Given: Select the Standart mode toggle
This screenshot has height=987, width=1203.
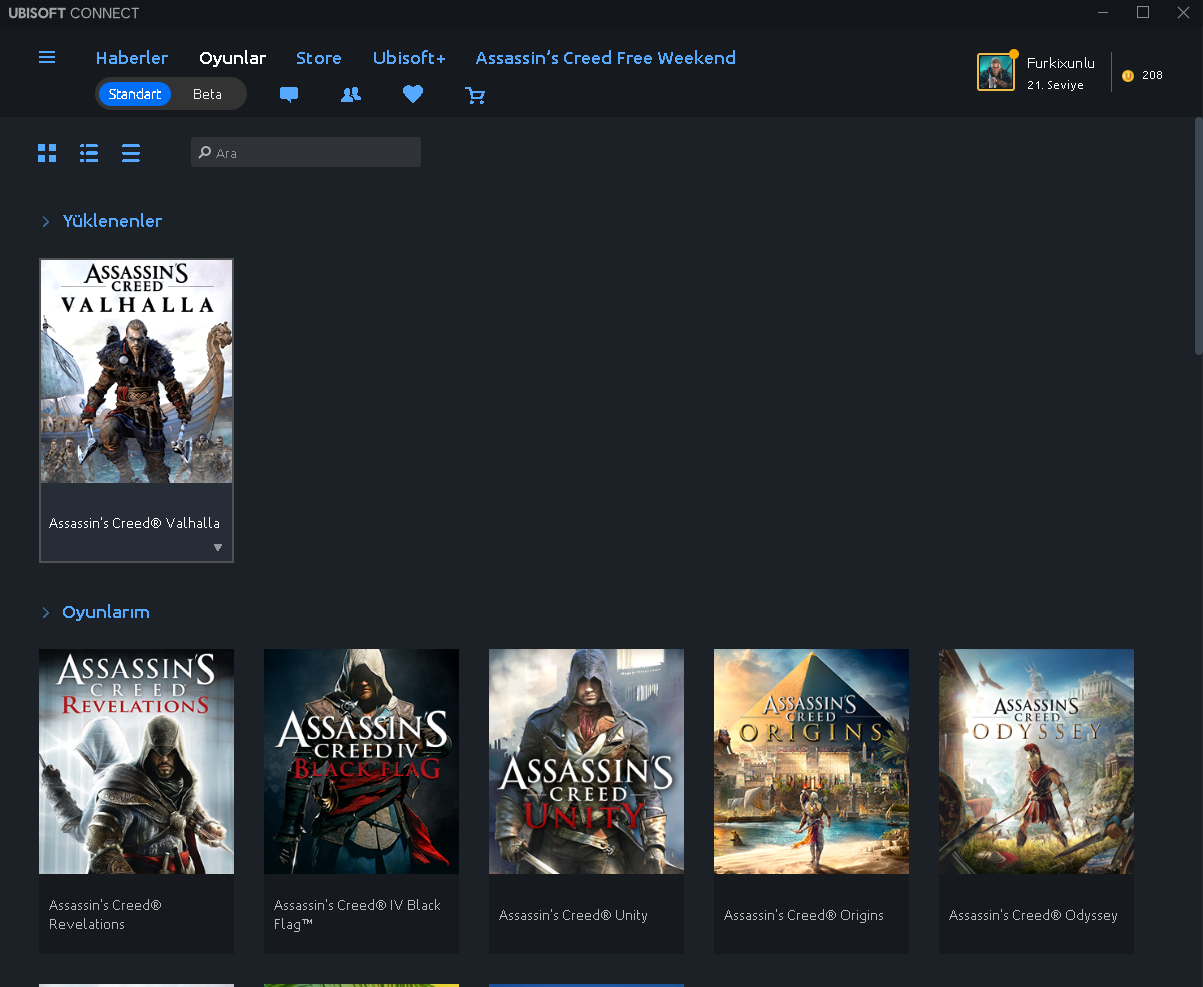Looking at the screenshot, I should click(x=135, y=94).
